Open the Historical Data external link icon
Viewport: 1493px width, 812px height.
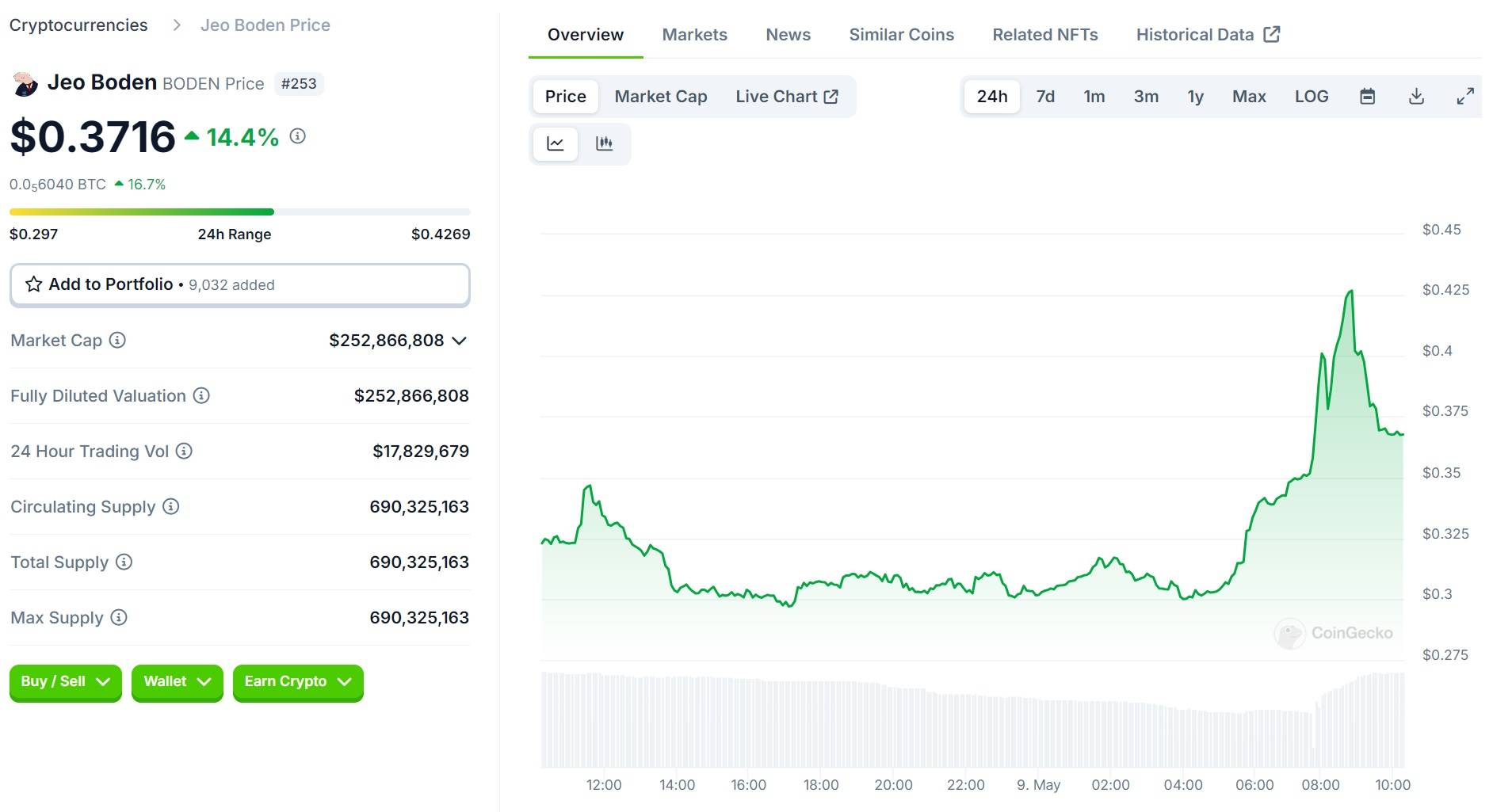1272,34
